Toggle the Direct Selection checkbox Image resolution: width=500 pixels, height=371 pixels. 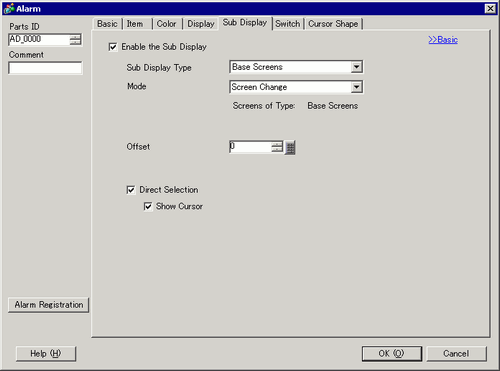[131, 190]
